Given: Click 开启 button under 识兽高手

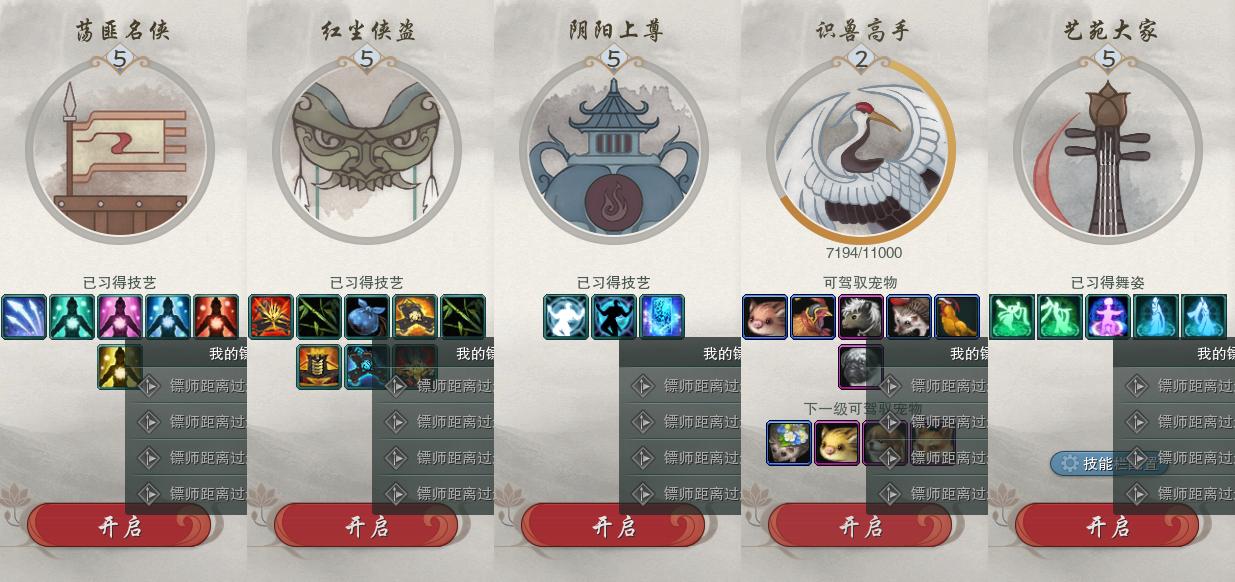Looking at the screenshot, I should [x=861, y=526].
